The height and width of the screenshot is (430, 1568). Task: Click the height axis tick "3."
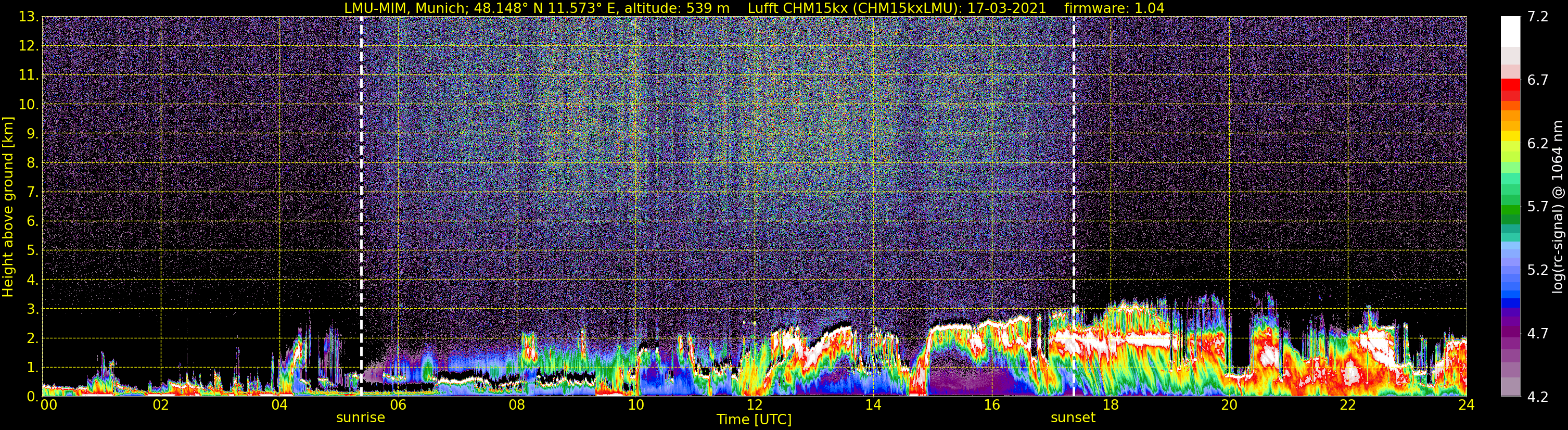[x=32, y=309]
